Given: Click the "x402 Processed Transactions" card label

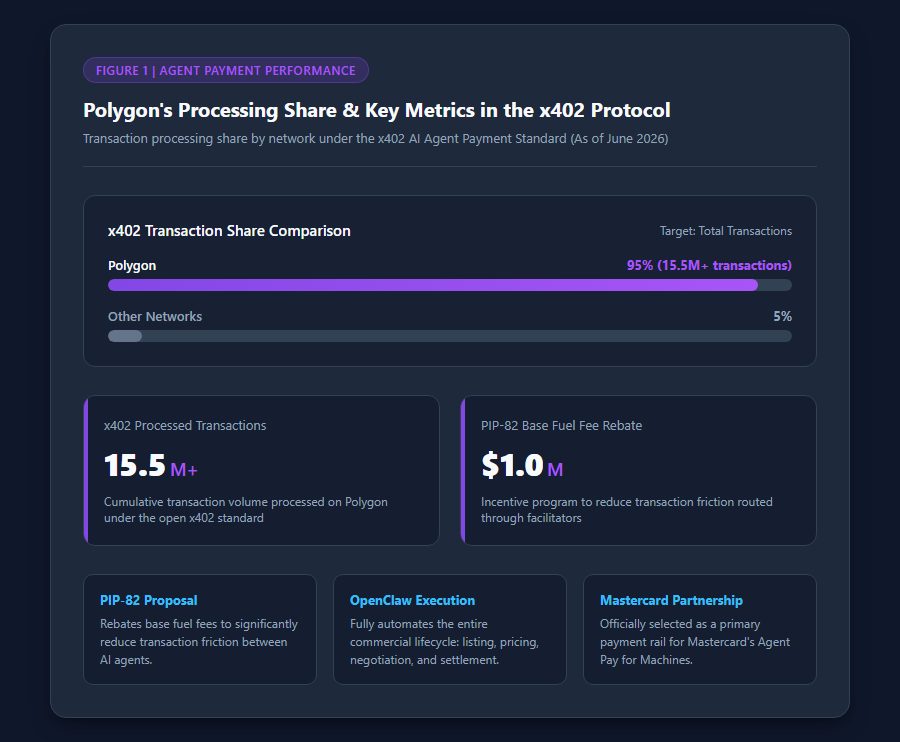Looking at the screenshot, I should pos(185,426).
